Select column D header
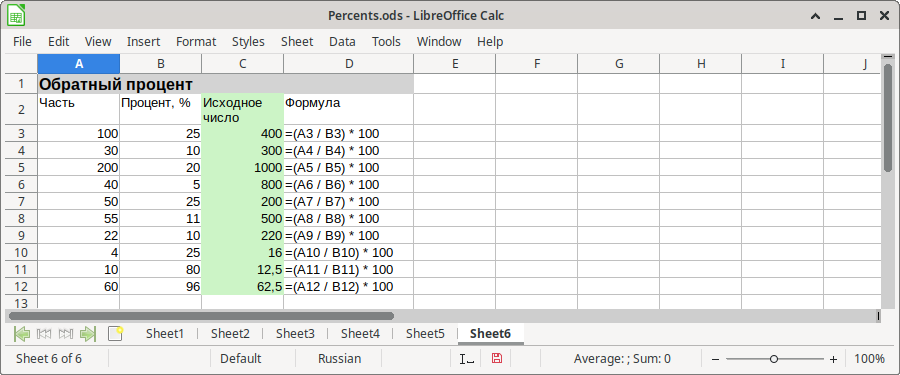Screen dimensions: 900x375 (348, 64)
